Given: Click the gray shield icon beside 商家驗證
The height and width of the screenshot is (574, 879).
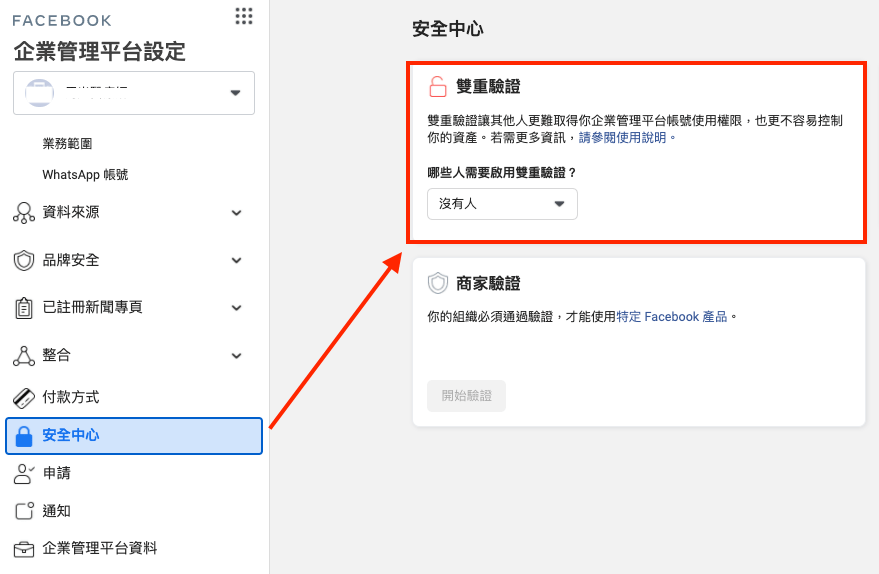Looking at the screenshot, I should click(437, 283).
